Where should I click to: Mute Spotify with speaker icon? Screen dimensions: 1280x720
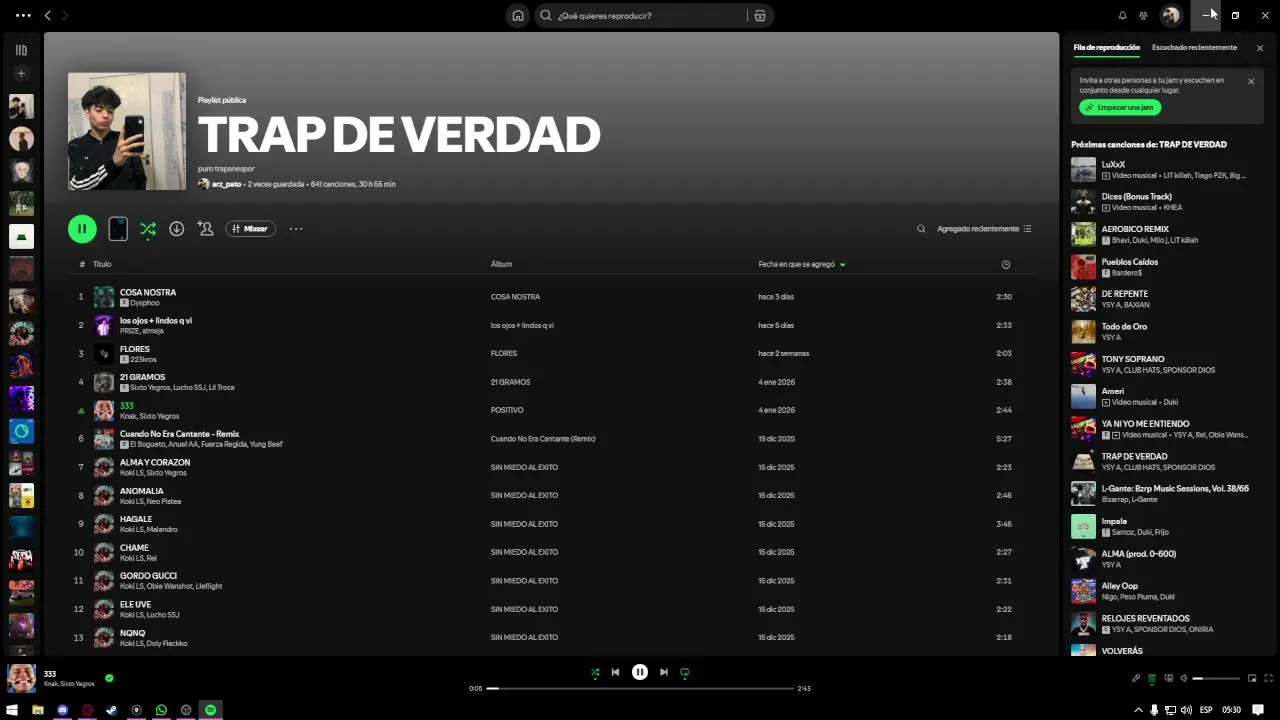click(x=1184, y=679)
